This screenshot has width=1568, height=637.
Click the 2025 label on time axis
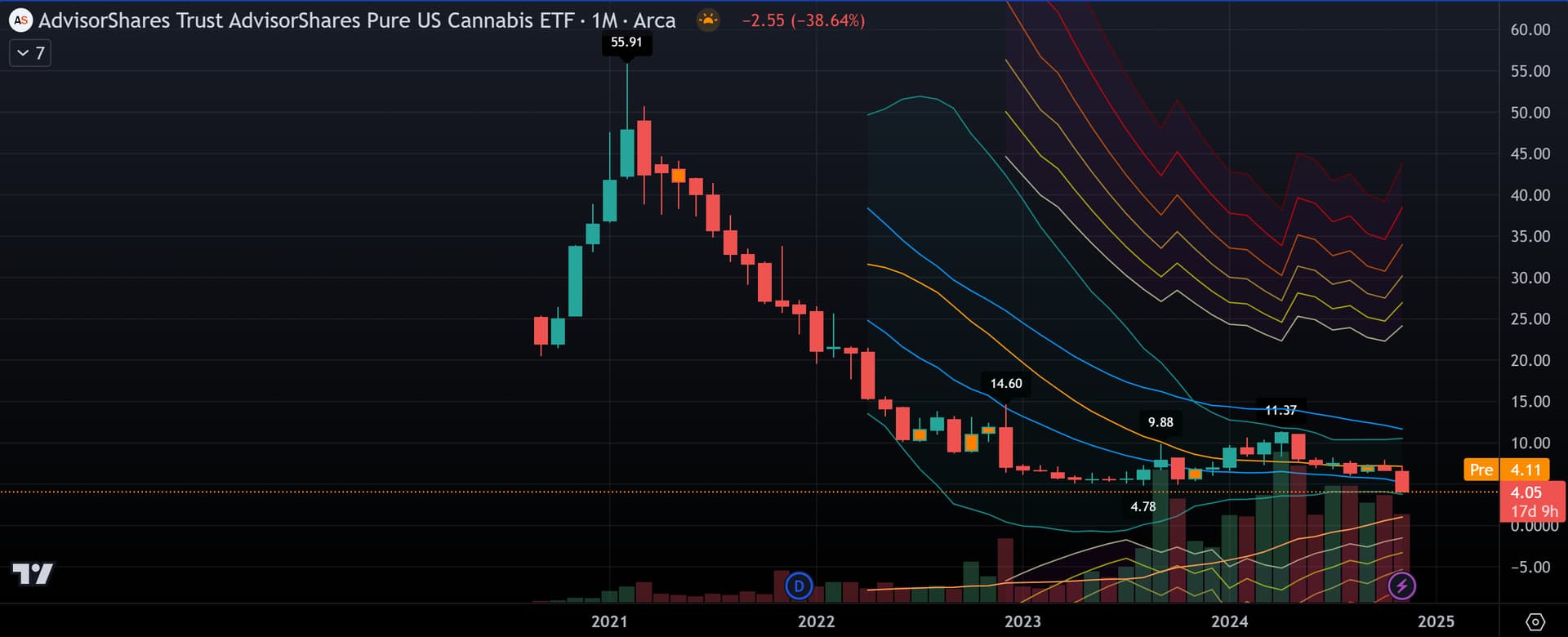pyautogui.click(x=1436, y=621)
